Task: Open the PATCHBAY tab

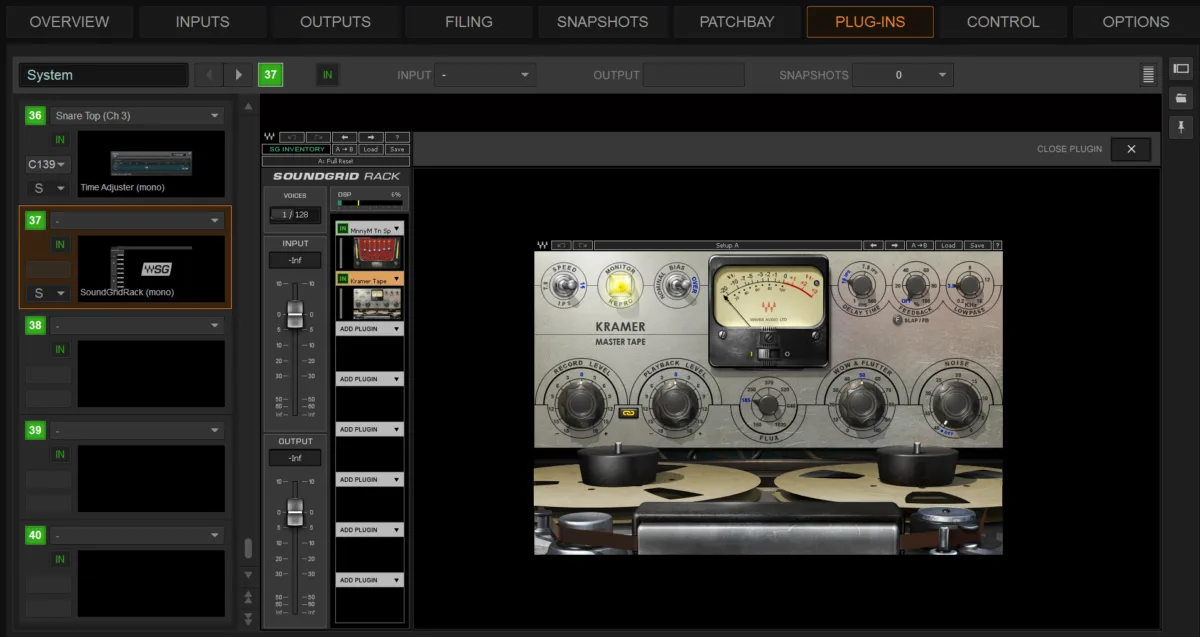Action: [736, 21]
